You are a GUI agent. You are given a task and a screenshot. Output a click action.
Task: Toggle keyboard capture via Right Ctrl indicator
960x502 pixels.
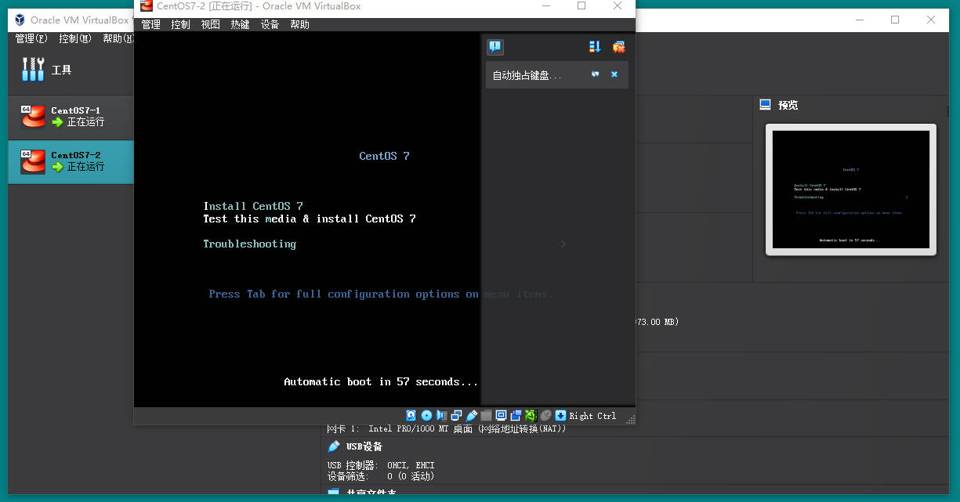click(x=592, y=415)
